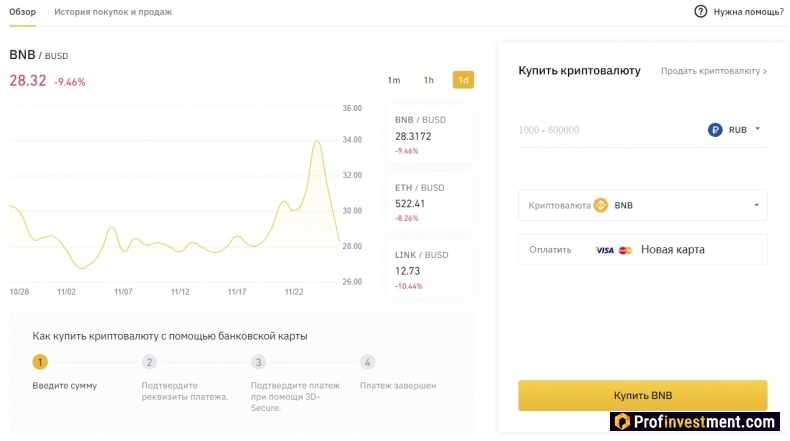Click the -9.46% change next to 28.32

[70, 82]
